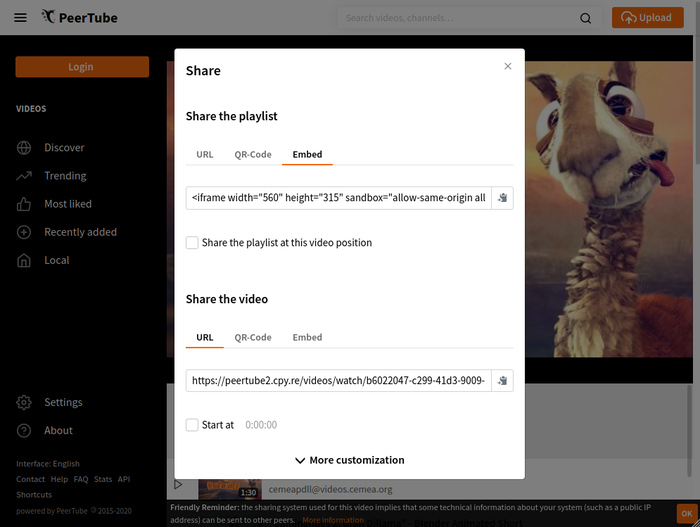Click the Local menu label
700x527 pixels.
pyautogui.click(x=57, y=260)
